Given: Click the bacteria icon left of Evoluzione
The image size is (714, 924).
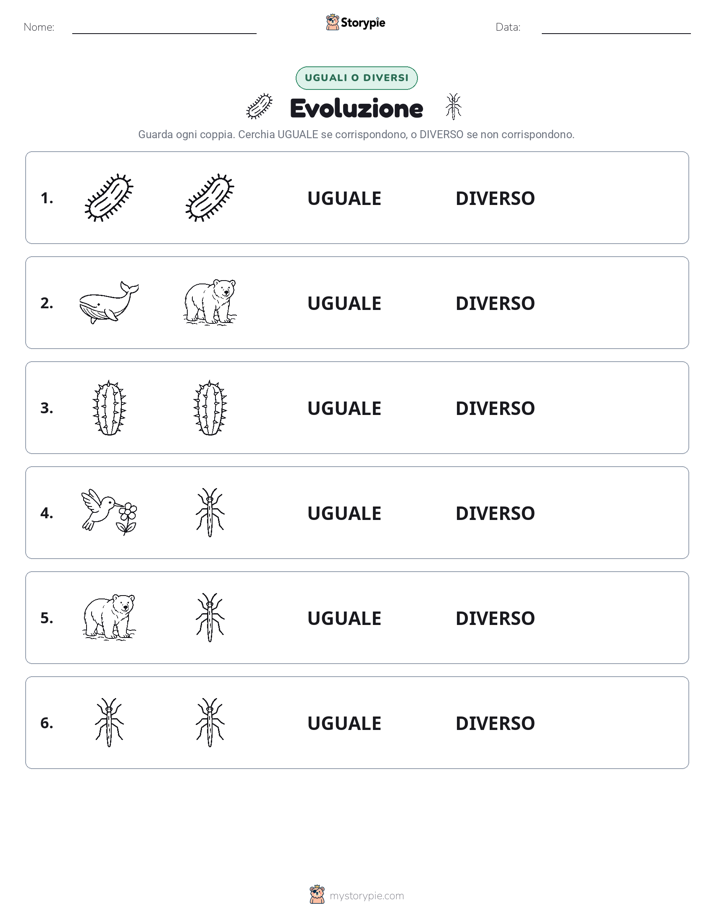Looking at the screenshot, I should coord(259,106).
